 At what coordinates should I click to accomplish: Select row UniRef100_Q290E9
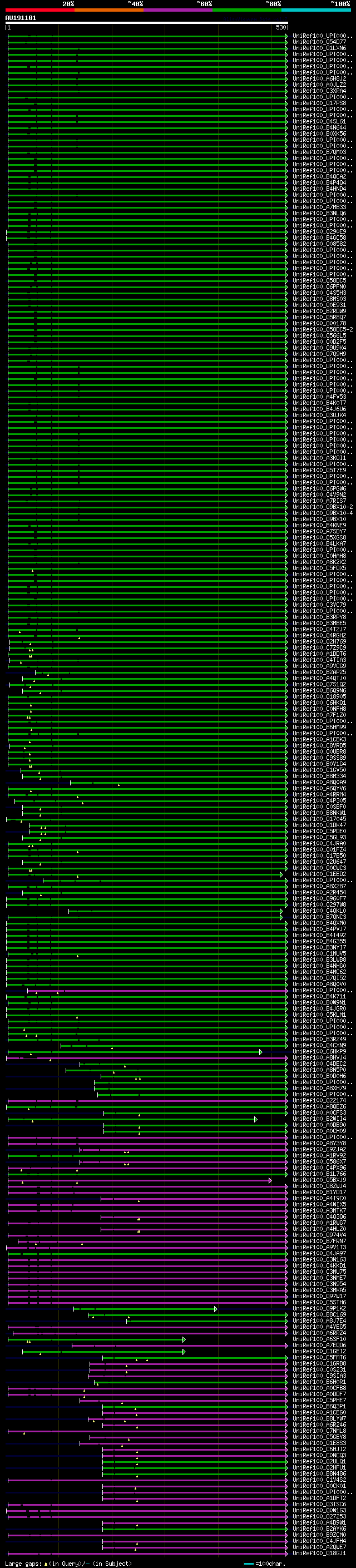319,232
